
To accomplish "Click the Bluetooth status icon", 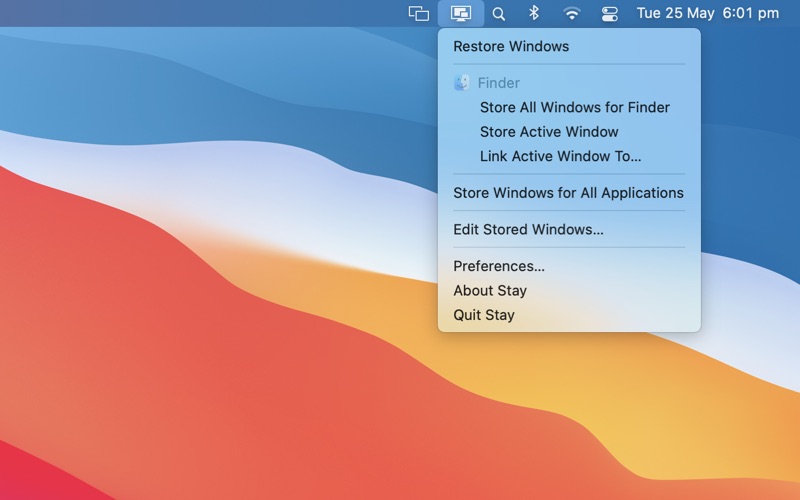I will click(x=534, y=13).
